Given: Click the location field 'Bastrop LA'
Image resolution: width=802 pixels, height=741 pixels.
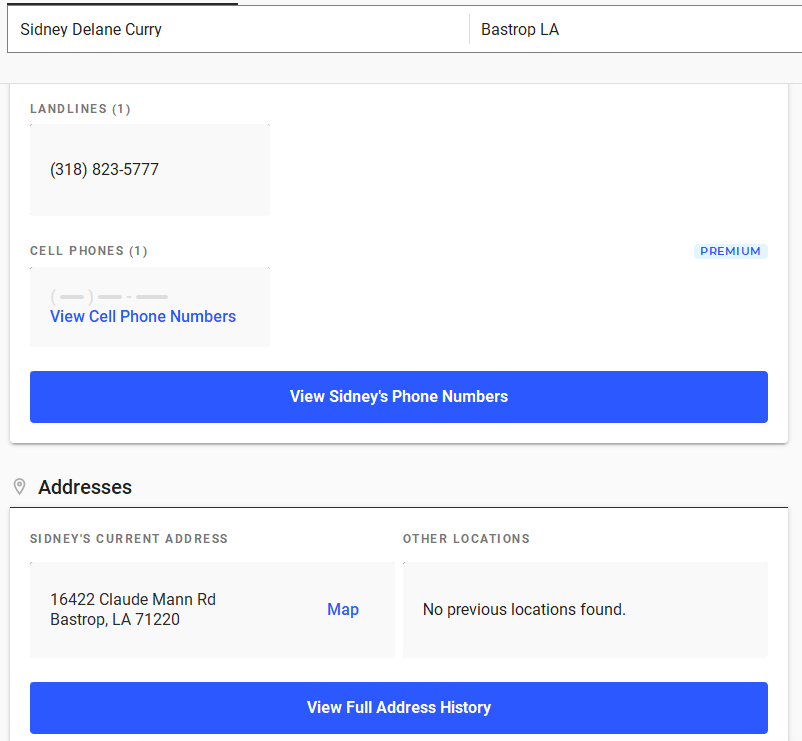Looking at the screenshot, I should point(636,29).
